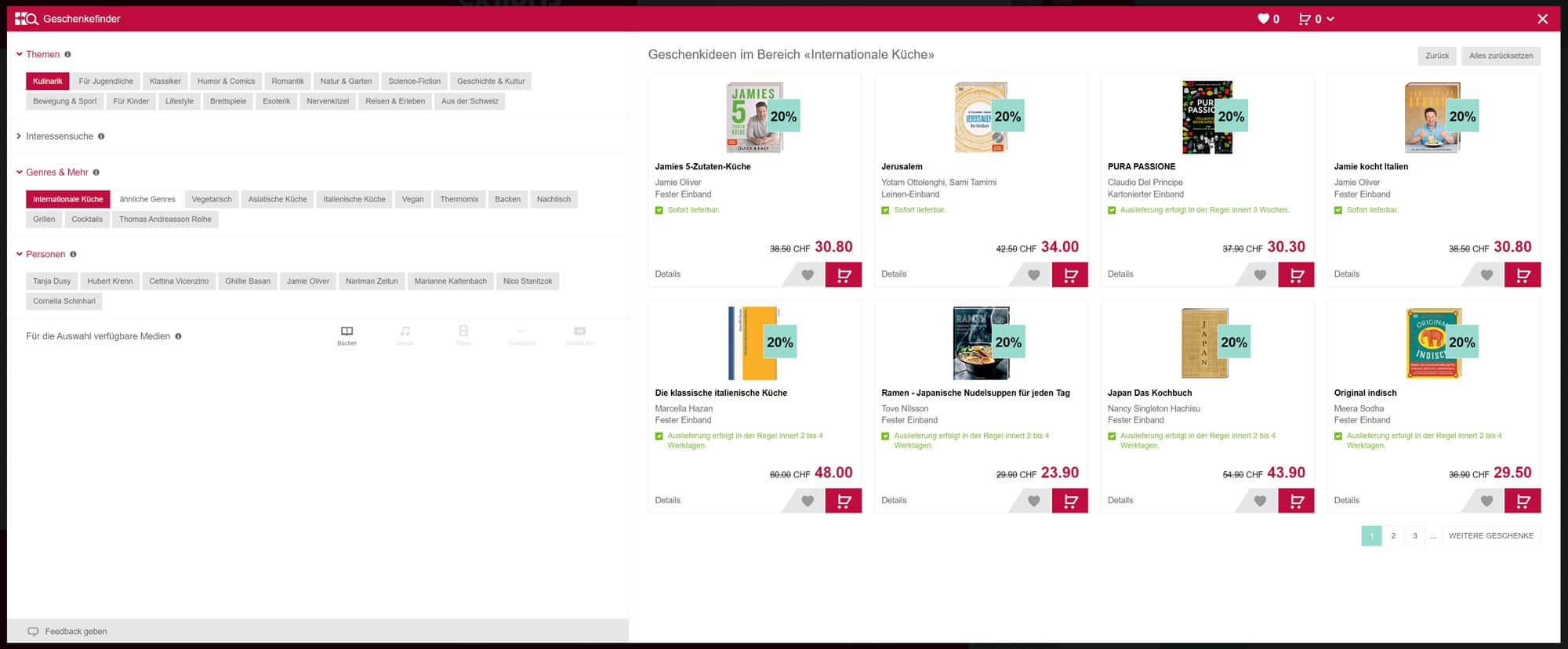Add PURA PASSIONE to cart
Screen dimensions: 1568x649
click(x=1297, y=275)
